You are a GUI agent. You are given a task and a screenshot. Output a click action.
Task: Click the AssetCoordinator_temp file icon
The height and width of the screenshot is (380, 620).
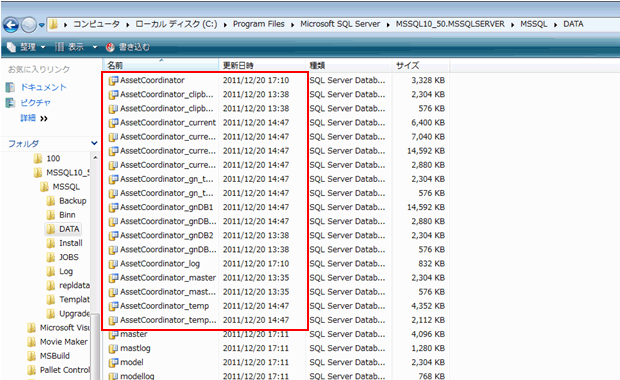pyautogui.click(x=113, y=306)
